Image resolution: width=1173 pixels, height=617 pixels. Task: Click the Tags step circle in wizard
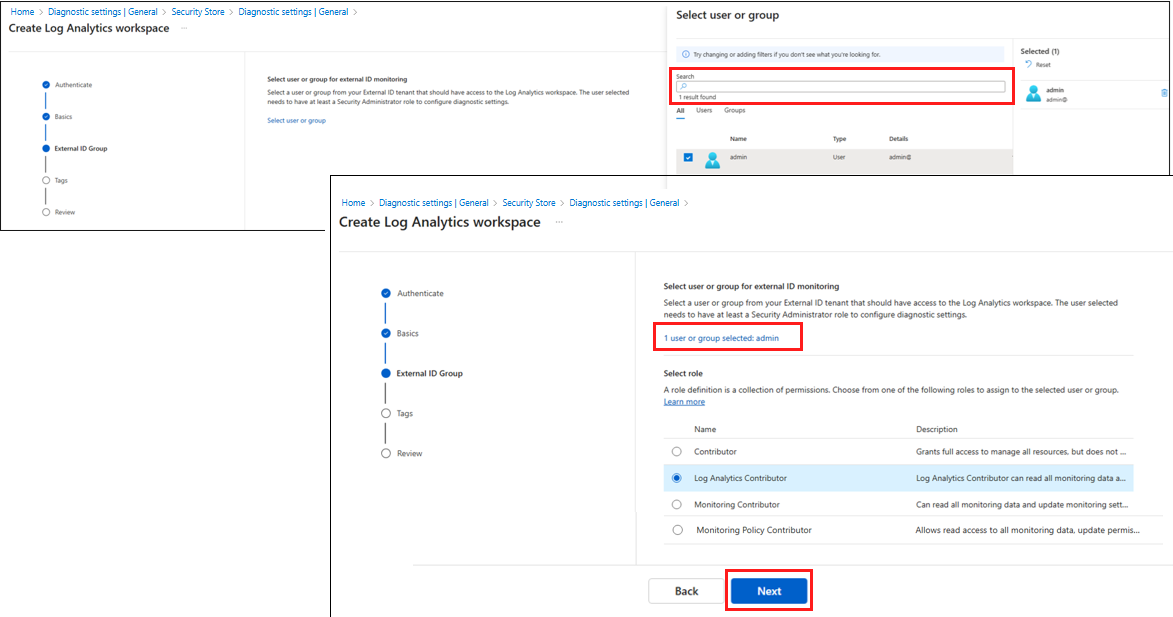(x=385, y=413)
